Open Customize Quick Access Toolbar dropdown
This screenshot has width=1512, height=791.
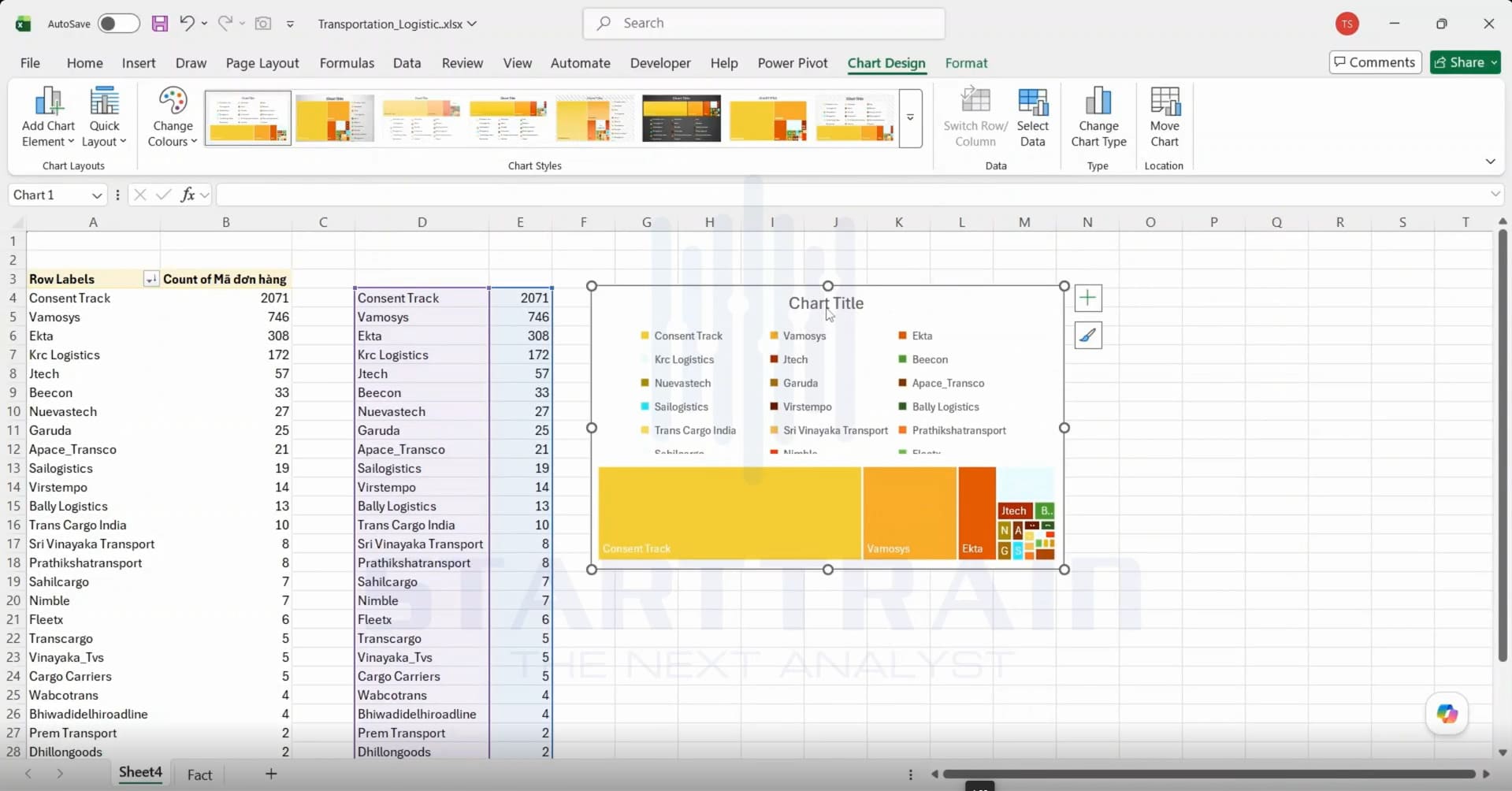tap(290, 24)
